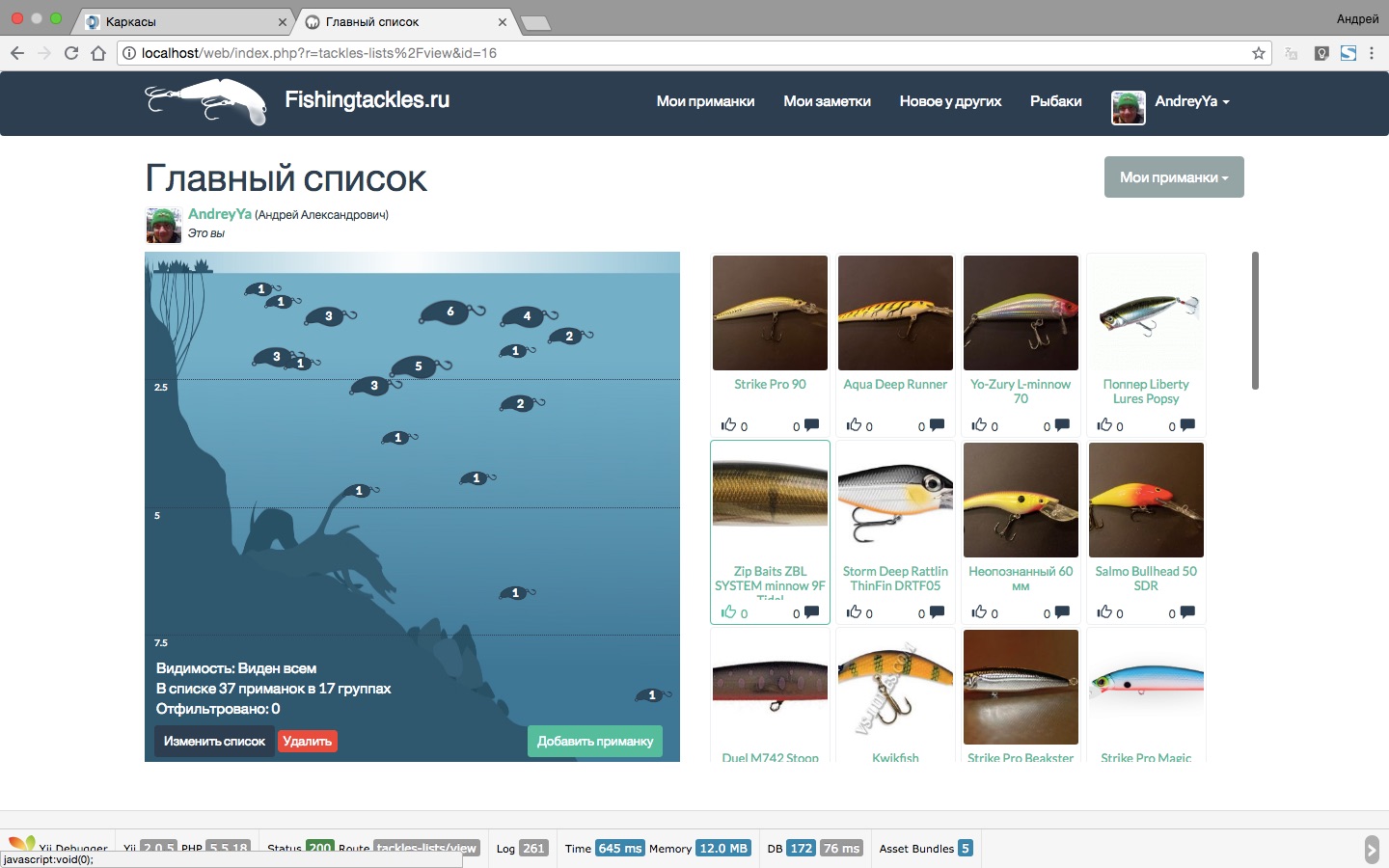Open new browser tab button
Viewport: 1389px width, 868px height.
[x=535, y=23]
